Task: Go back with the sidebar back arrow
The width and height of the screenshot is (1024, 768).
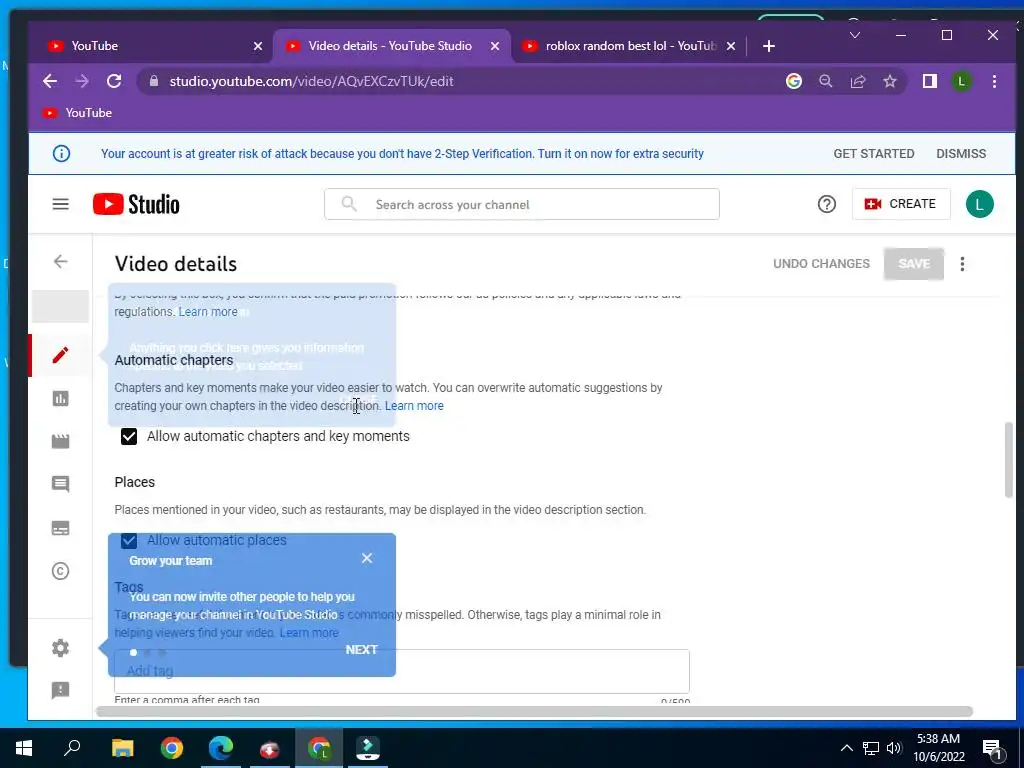Action: tap(60, 261)
